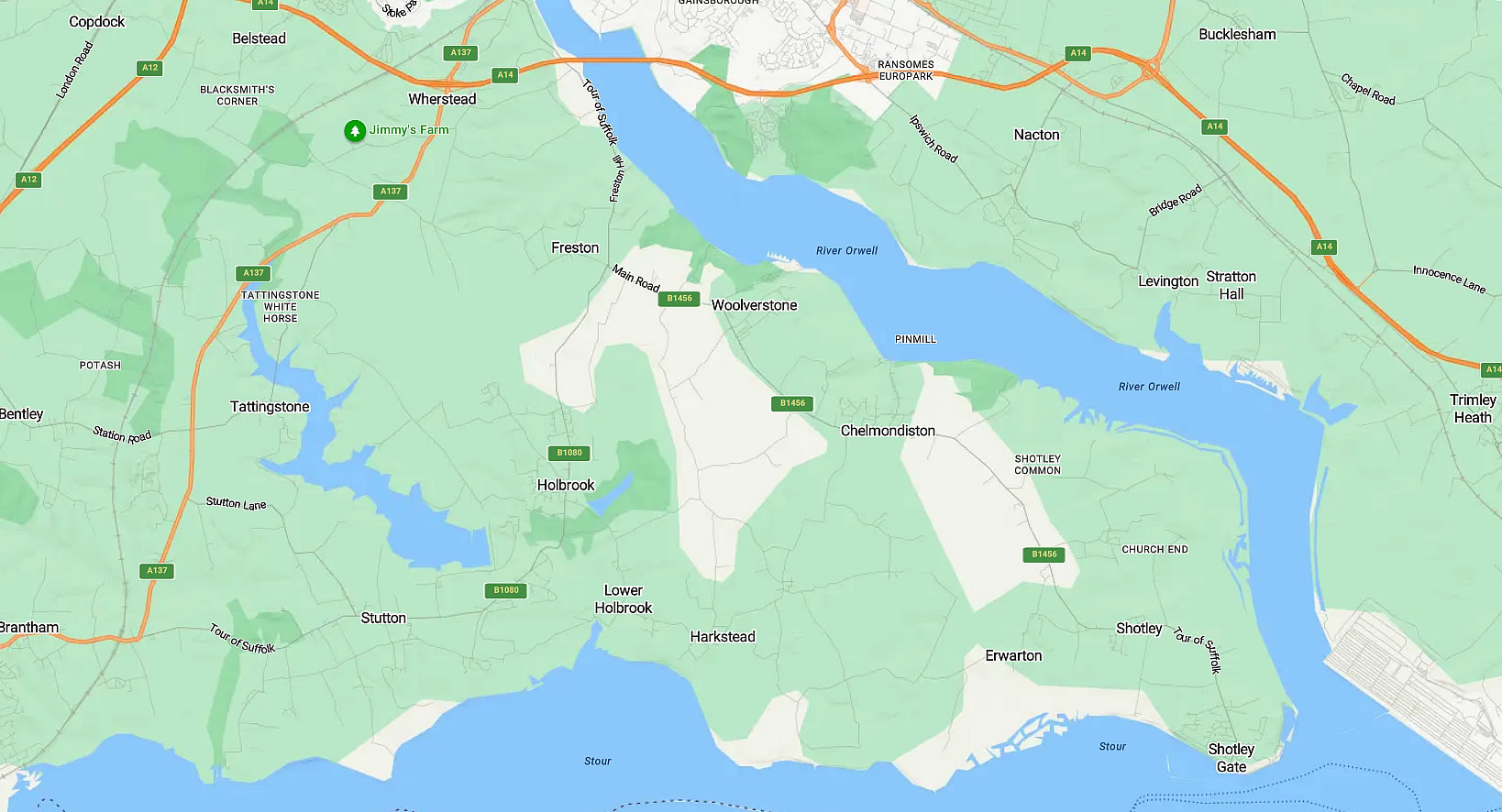This screenshot has height=812, width=1502.
Task: Click the Jimmy's Farm green park marker
Action: coord(355,131)
